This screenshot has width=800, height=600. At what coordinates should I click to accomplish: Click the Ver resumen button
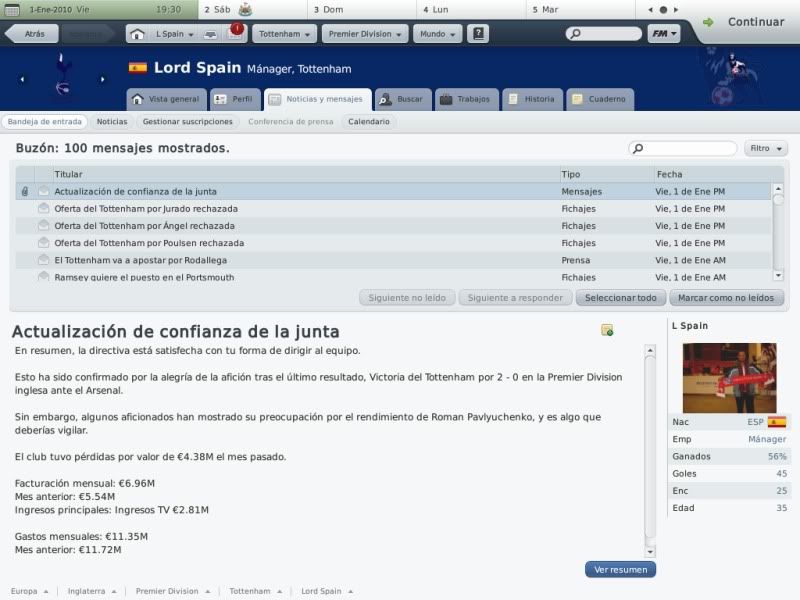coord(620,569)
